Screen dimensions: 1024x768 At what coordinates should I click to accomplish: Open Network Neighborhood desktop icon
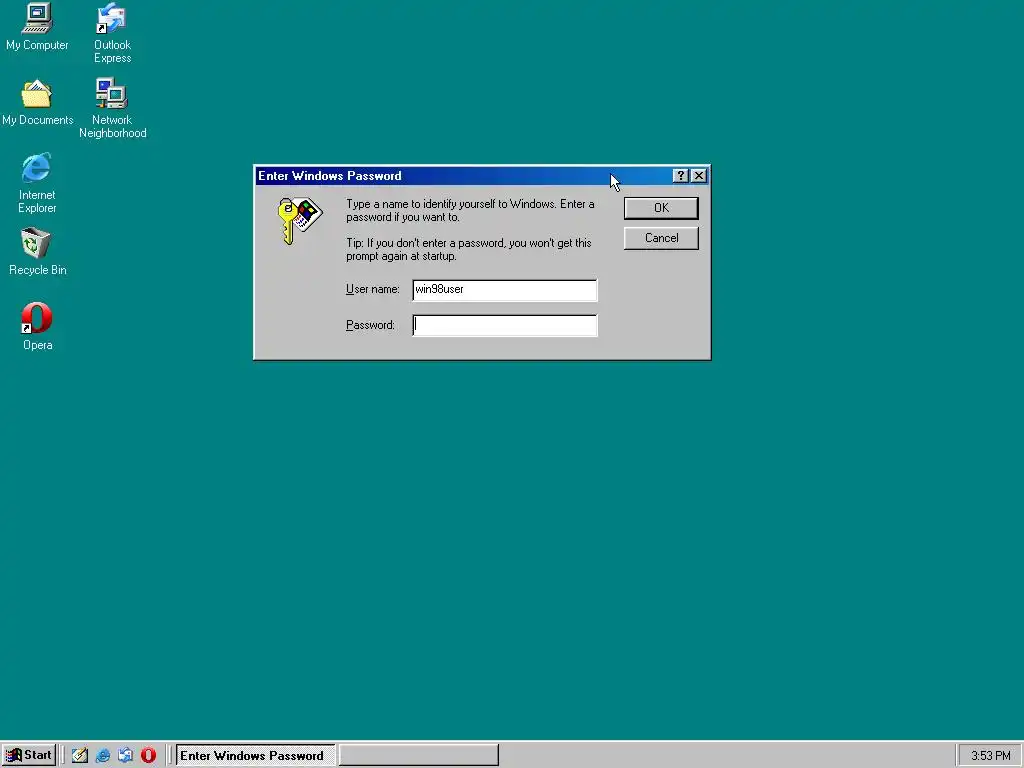[112, 108]
